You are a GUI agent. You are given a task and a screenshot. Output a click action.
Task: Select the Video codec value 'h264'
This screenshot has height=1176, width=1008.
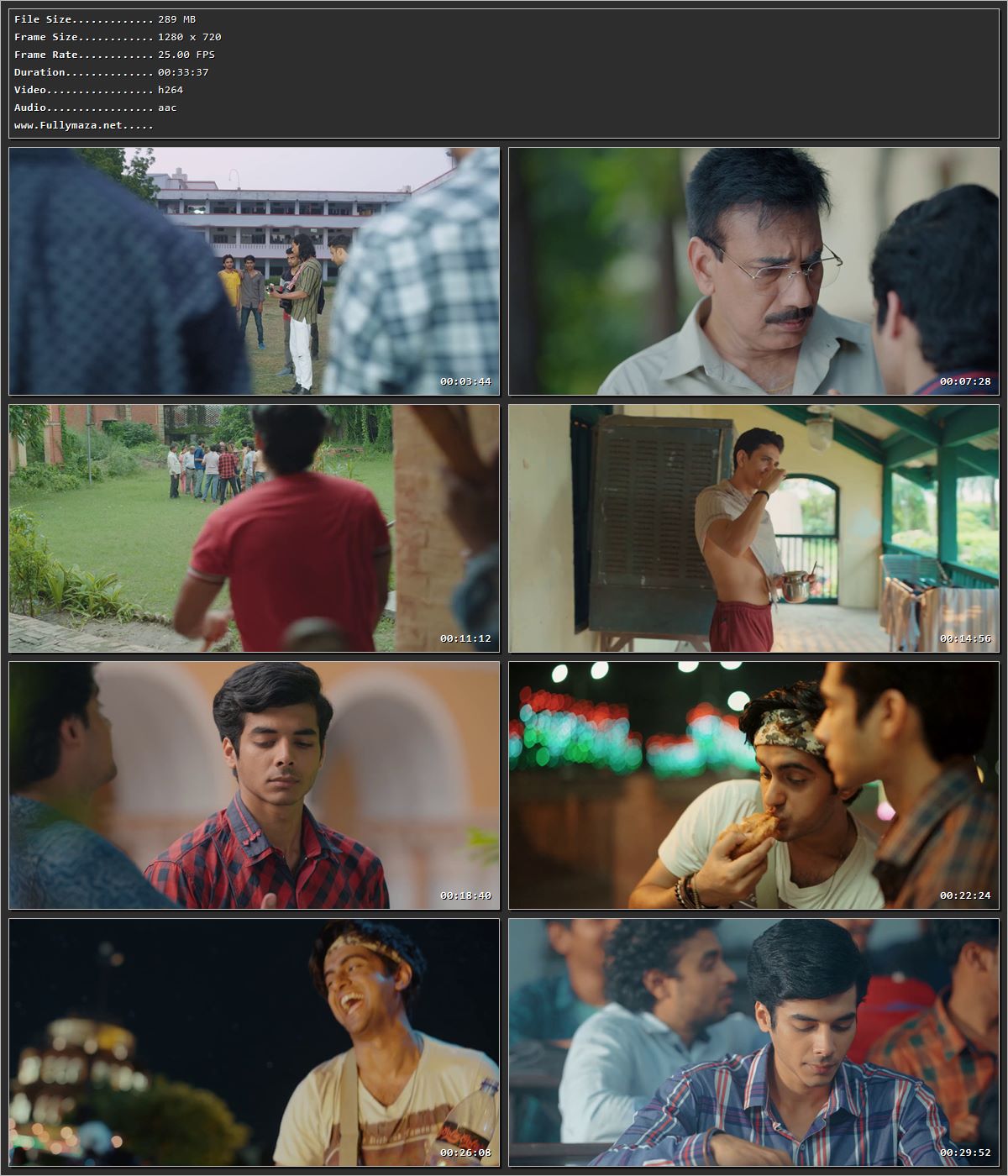point(171,90)
